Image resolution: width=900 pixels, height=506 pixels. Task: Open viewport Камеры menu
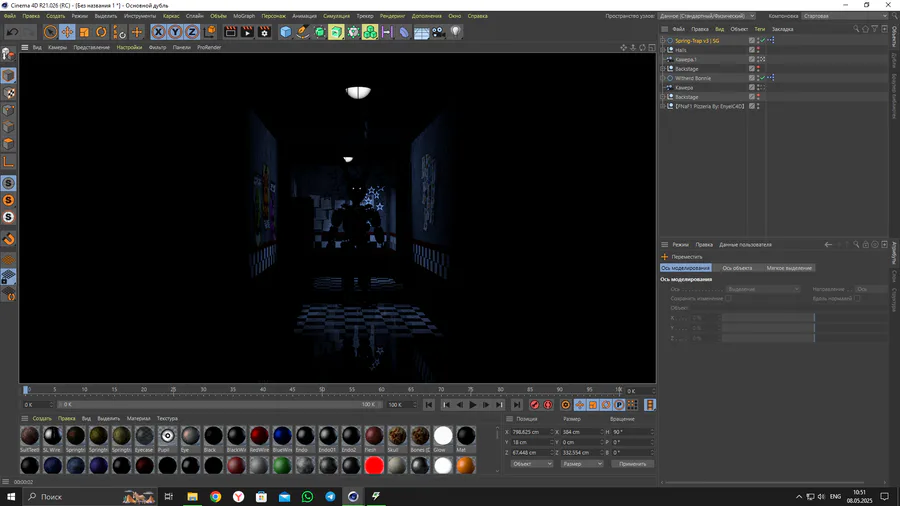(57, 48)
